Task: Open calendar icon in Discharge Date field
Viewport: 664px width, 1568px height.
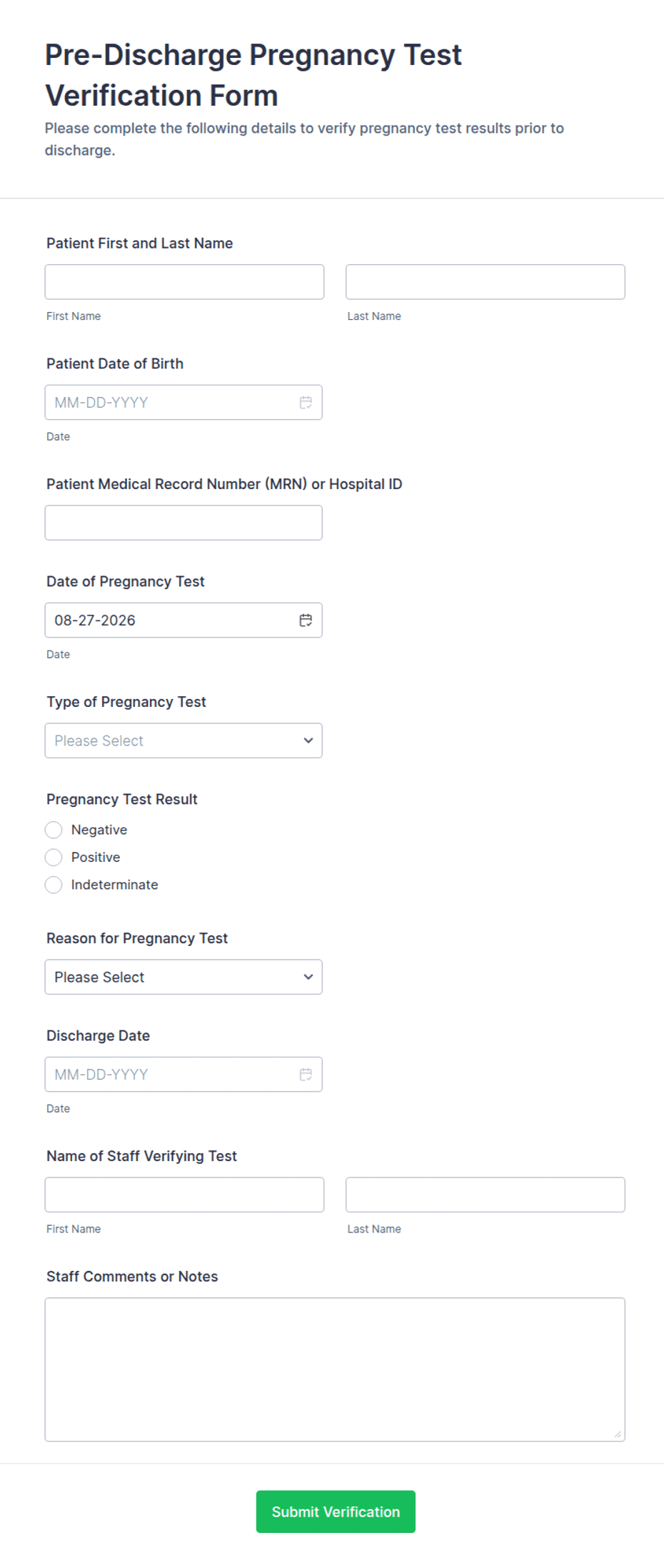Action: pyautogui.click(x=306, y=1075)
